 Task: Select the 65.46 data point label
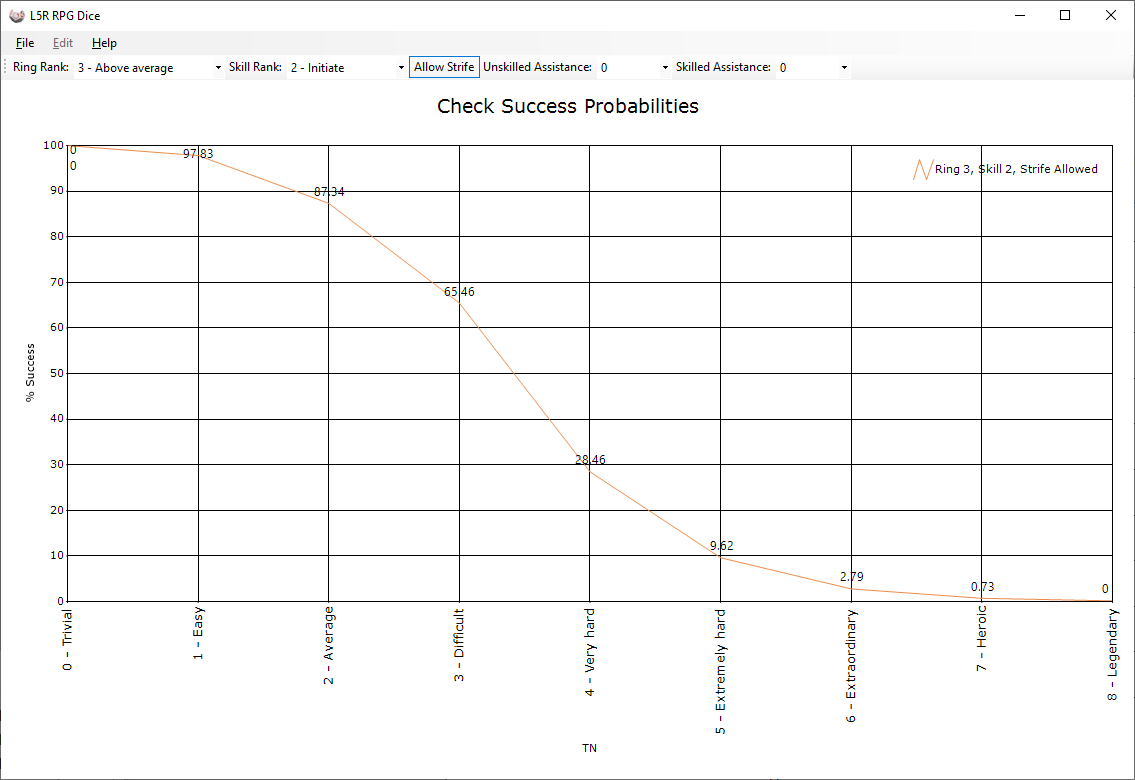coord(459,292)
